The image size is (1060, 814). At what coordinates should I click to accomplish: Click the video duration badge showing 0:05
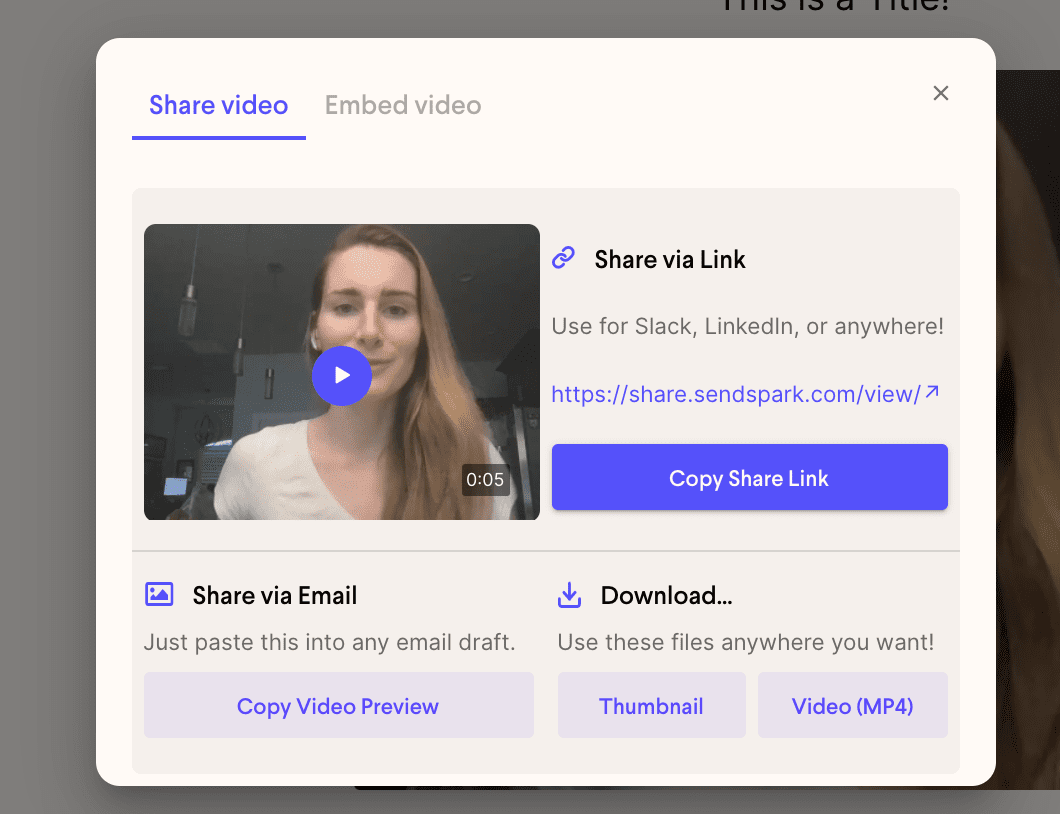point(485,480)
